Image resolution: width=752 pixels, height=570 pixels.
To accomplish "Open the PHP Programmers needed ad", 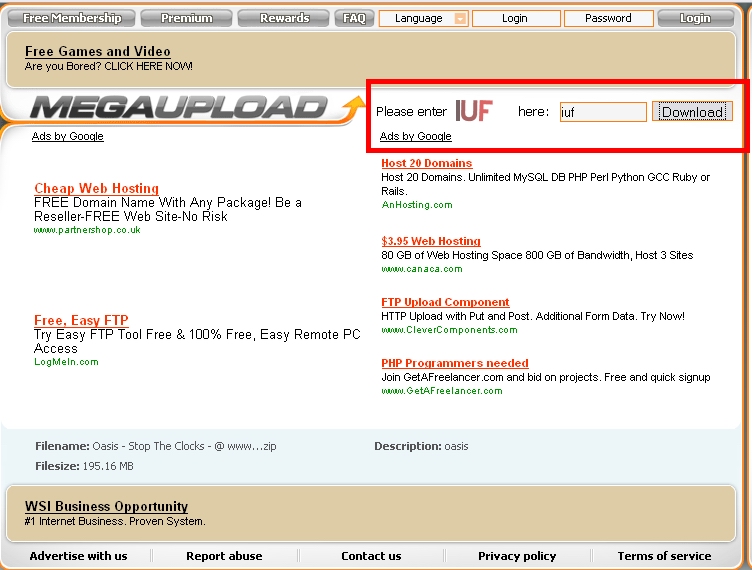I will [x=455, y=363].
